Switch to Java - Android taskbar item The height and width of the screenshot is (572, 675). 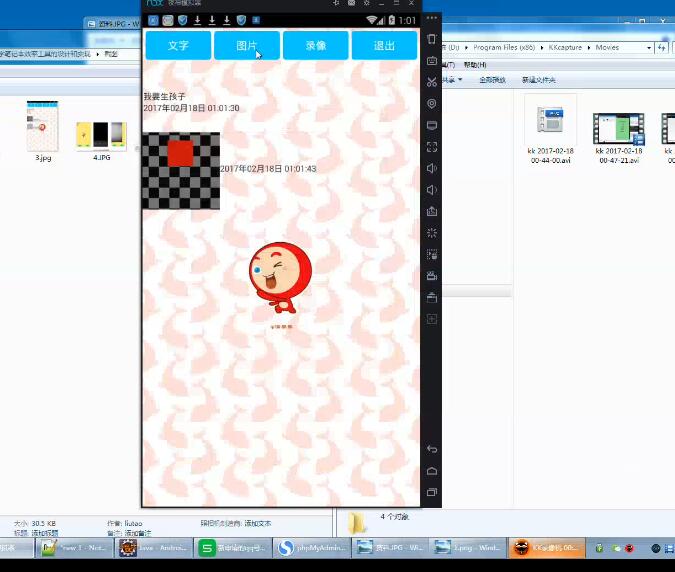pyautogui.click(x=154, y=548)
